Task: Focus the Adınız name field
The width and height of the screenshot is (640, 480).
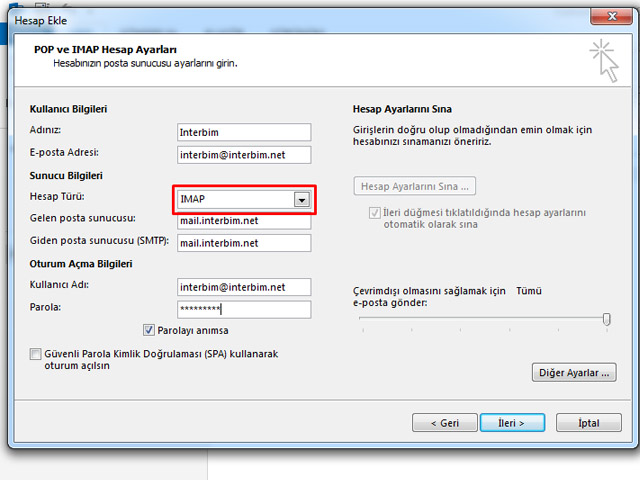Action: point(243,132)
